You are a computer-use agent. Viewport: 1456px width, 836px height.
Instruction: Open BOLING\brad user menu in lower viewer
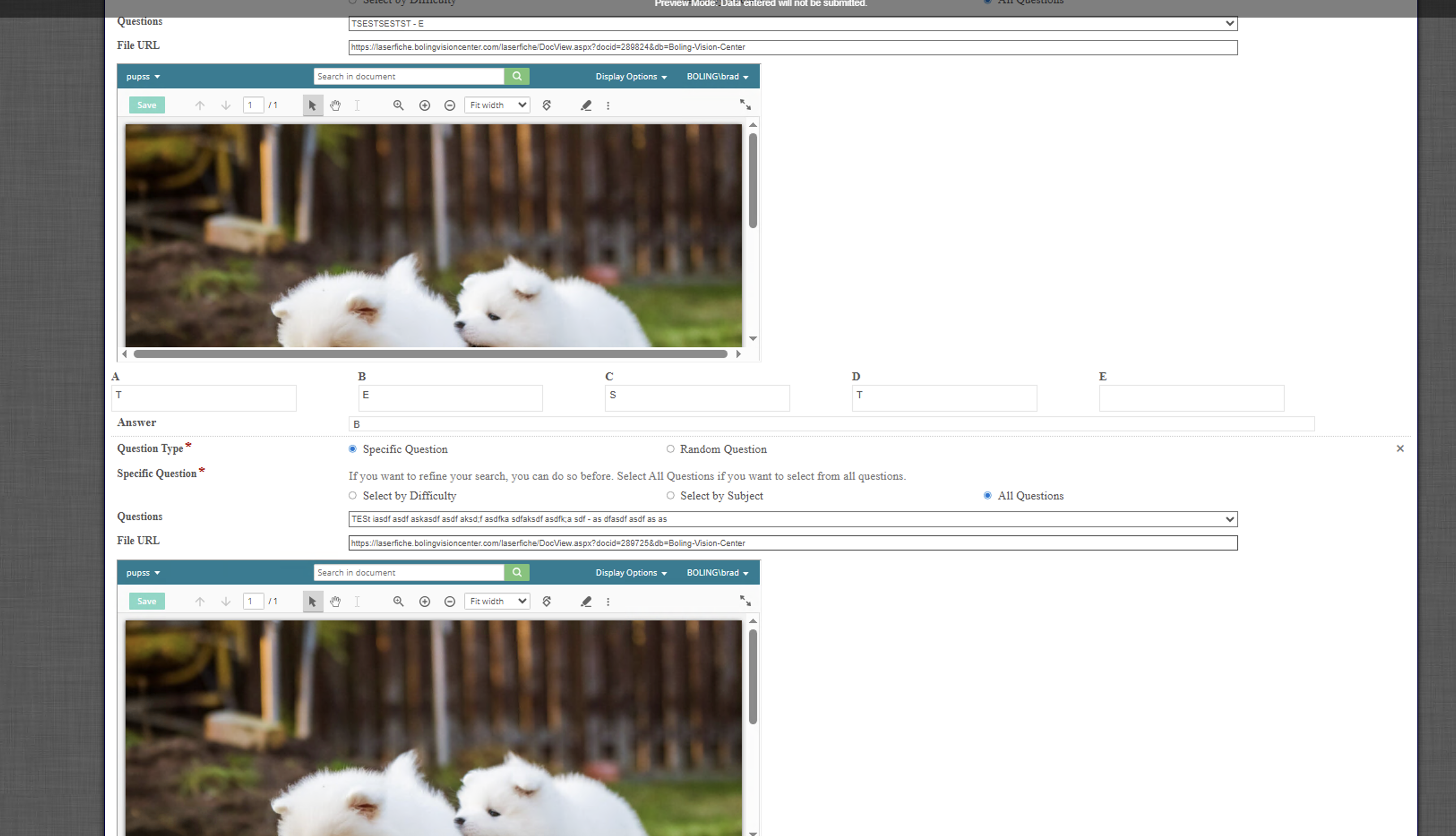[717, 573]
